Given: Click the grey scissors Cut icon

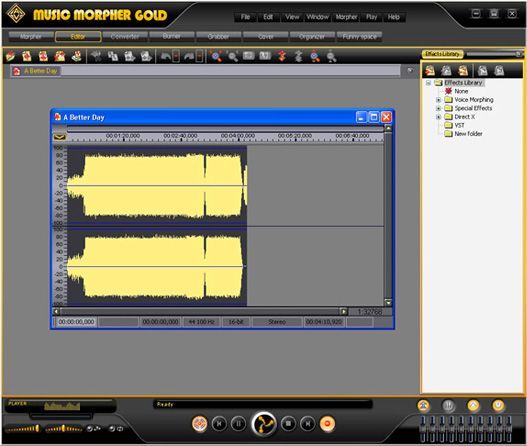Looking at the screenshot, I should [96, 56].
